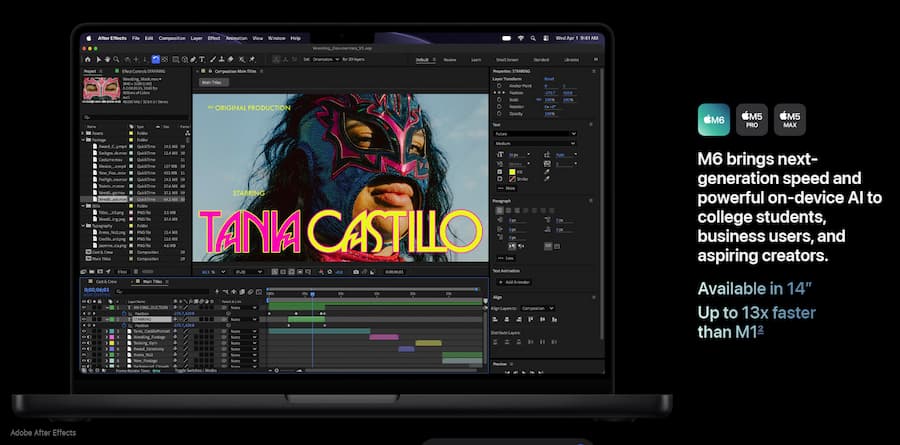
Task: Click the Wi-Fi icon in the macOS menu bar
Action: click(x=521, y=38)
